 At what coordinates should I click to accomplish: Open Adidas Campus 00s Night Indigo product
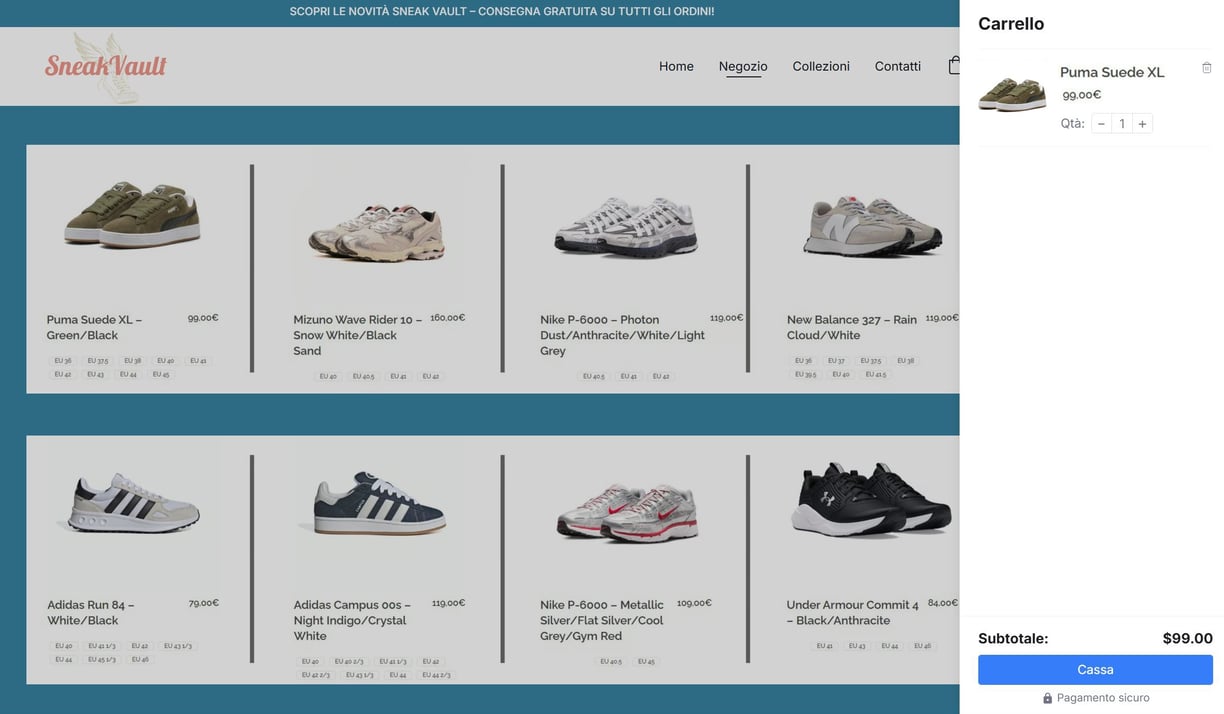[352, 620]
